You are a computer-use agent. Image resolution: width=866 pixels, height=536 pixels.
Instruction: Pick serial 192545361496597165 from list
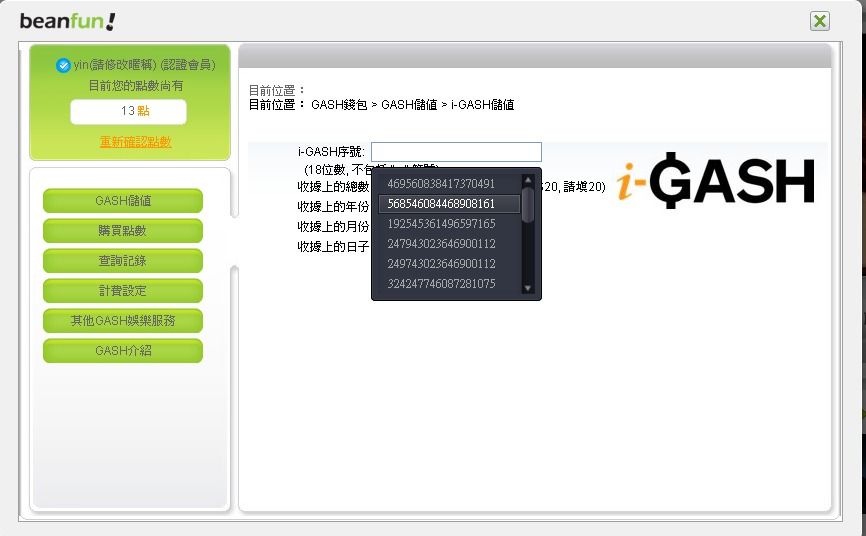(441, 224)
